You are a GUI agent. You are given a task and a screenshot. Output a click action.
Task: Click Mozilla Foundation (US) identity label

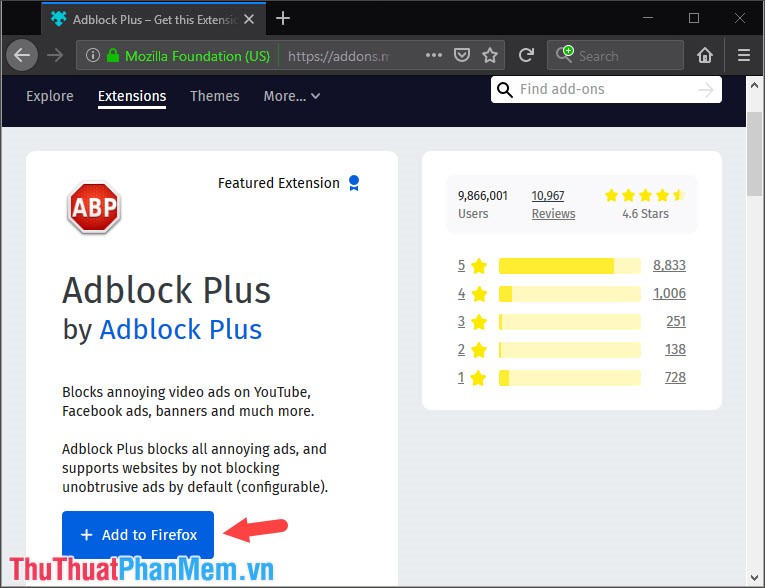(x=197, y=56)
